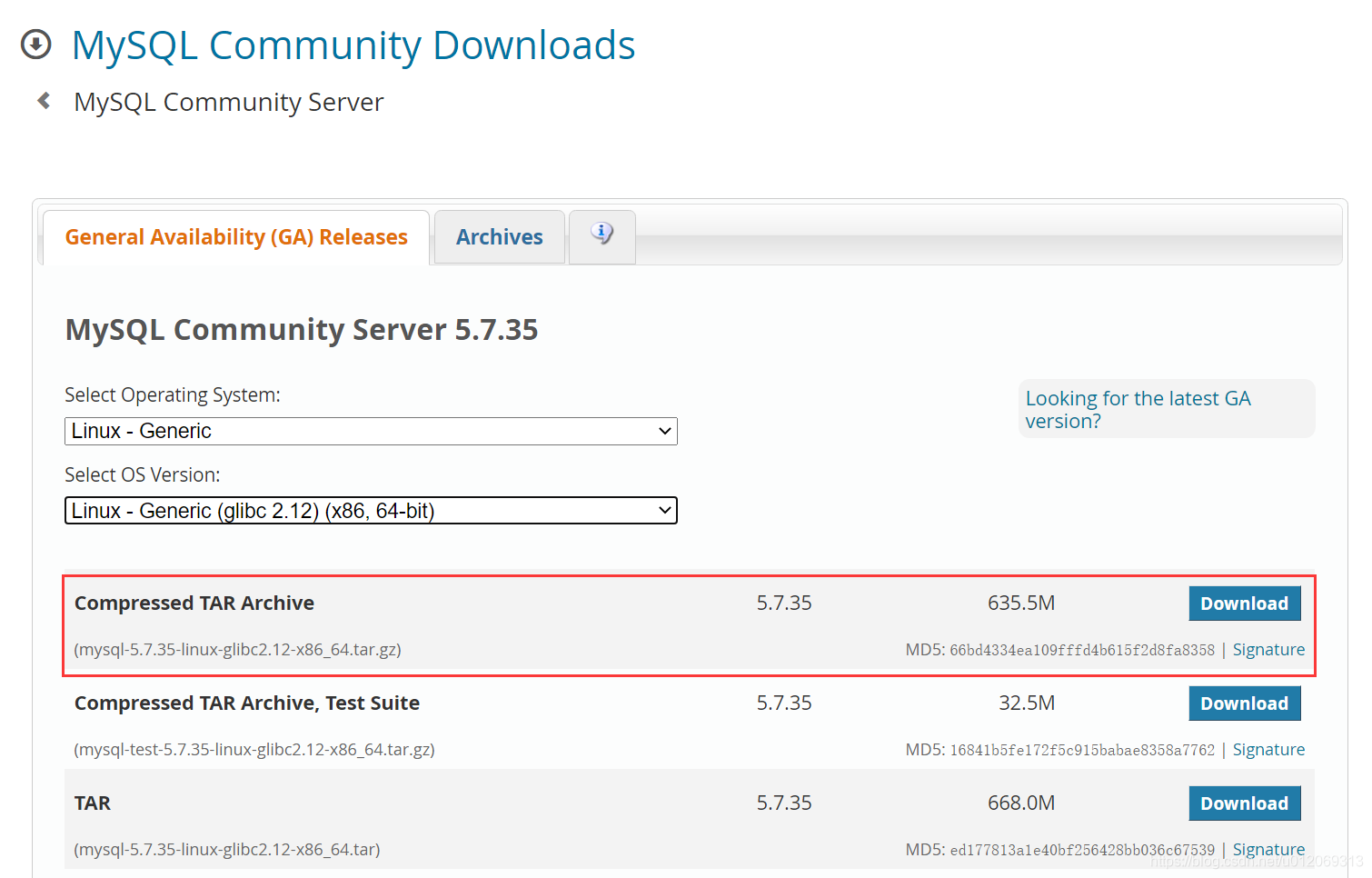The image size is (1372, 878).
Task: Click the TAR row title
Action: tap(93, 803)
